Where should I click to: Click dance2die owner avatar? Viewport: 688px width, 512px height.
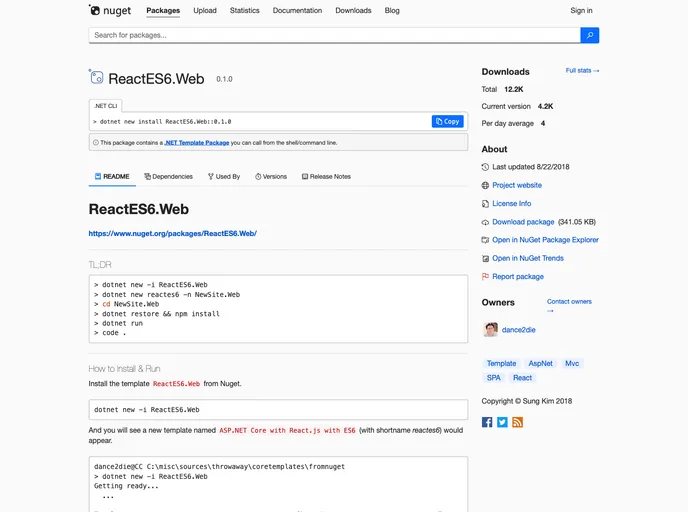[490, 329]
